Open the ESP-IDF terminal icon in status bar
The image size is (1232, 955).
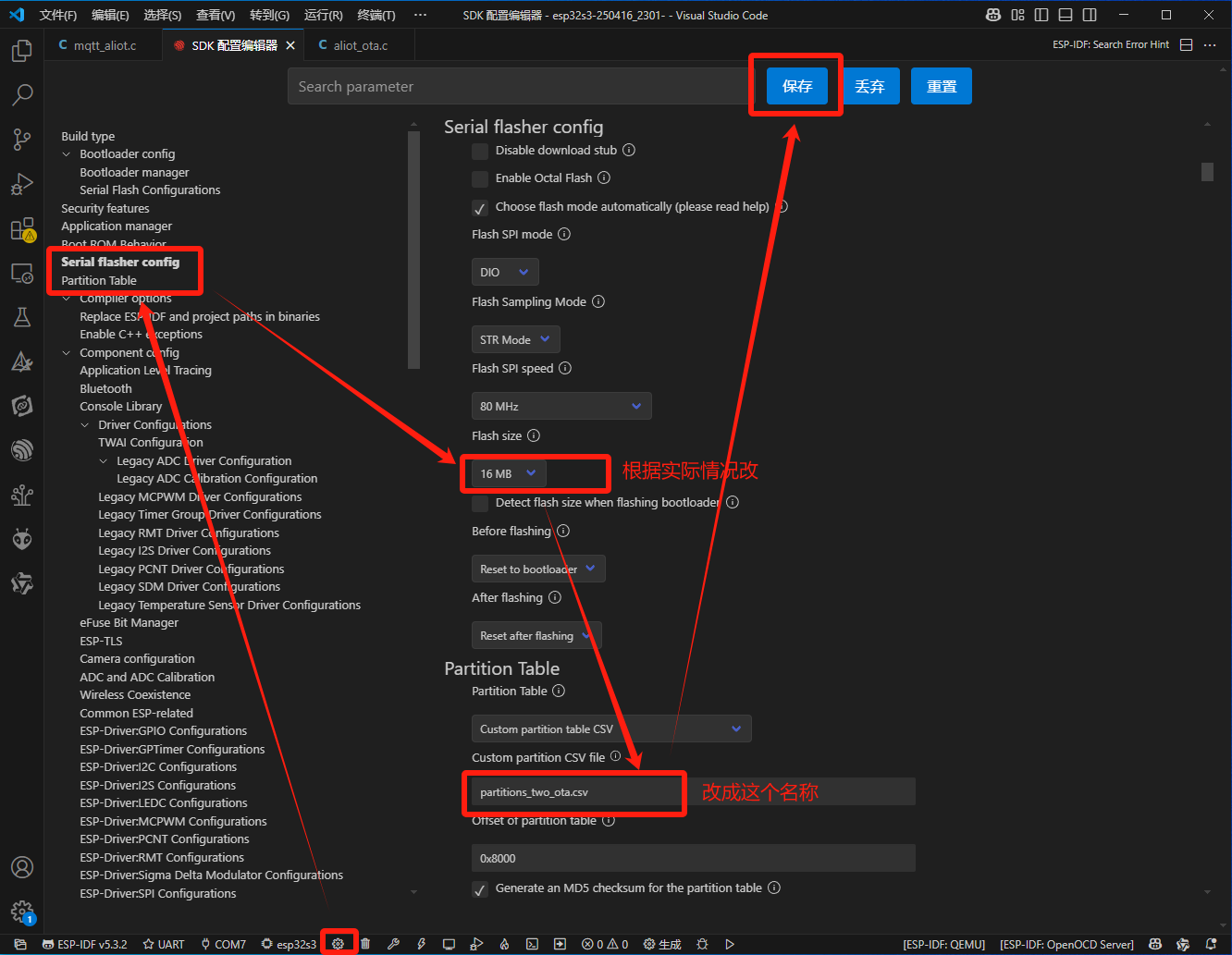coord(532,944)
